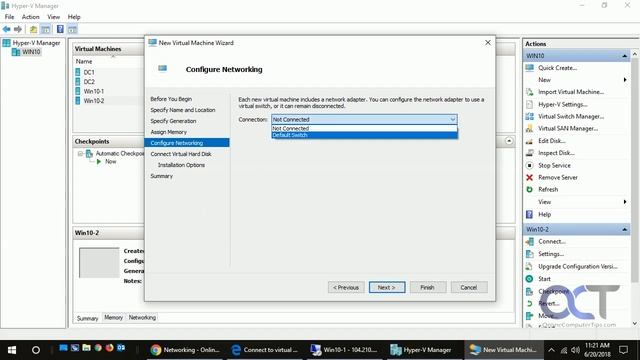640x360 pixels.
Task: Click the Settings icon under Win10-2 actions
Action: tap(529, 254)
